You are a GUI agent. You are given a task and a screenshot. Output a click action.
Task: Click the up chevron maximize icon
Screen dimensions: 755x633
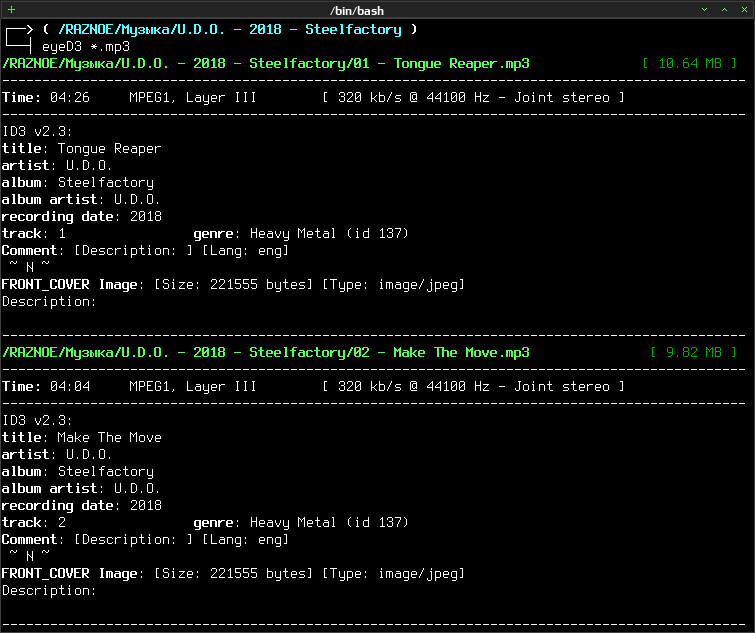pos(724,10)
